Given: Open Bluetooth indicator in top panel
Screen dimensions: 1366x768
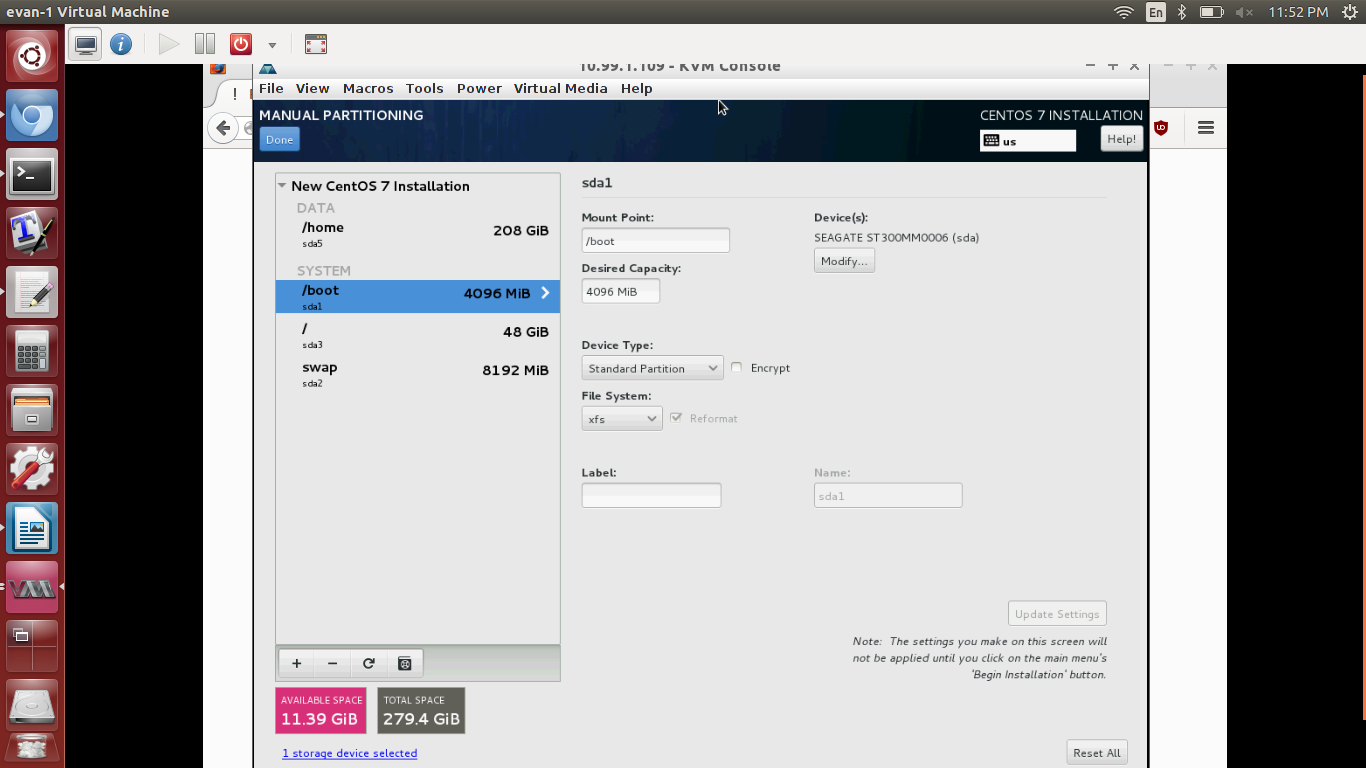Looking at the screenshot, I should point(1181,12).
